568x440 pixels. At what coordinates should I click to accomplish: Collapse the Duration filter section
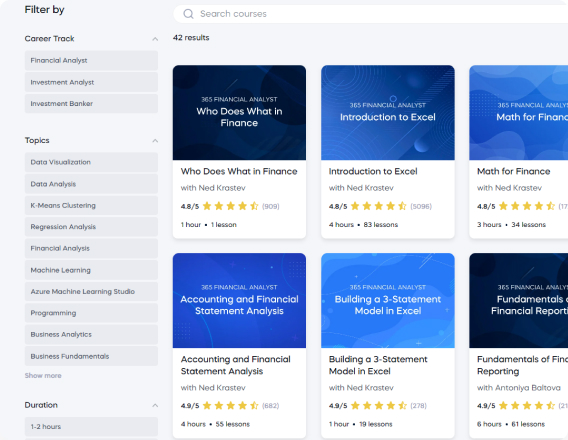click(155, 405)
